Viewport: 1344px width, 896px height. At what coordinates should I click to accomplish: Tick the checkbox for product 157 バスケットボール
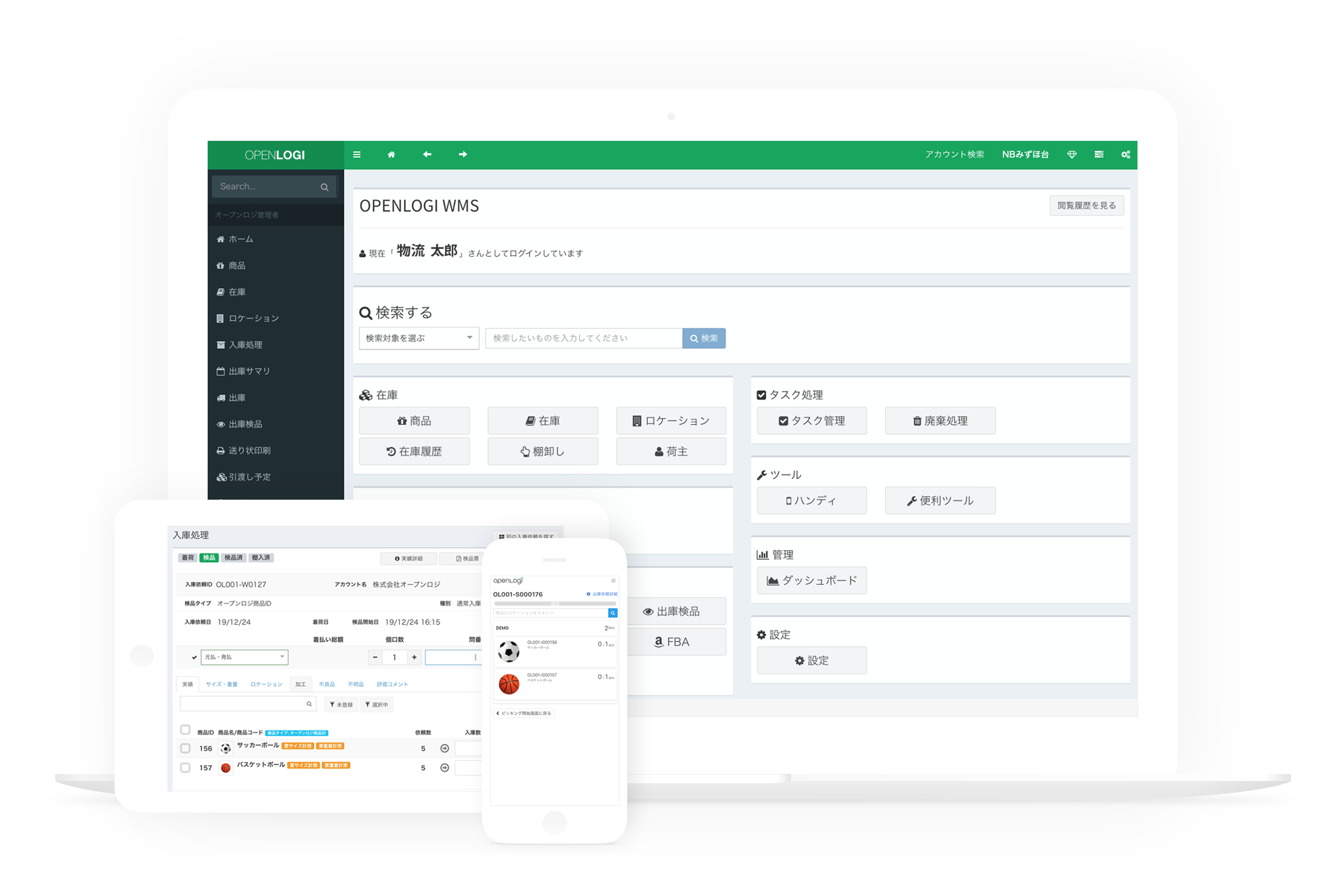pyautogui.click(x=185, y=768)
